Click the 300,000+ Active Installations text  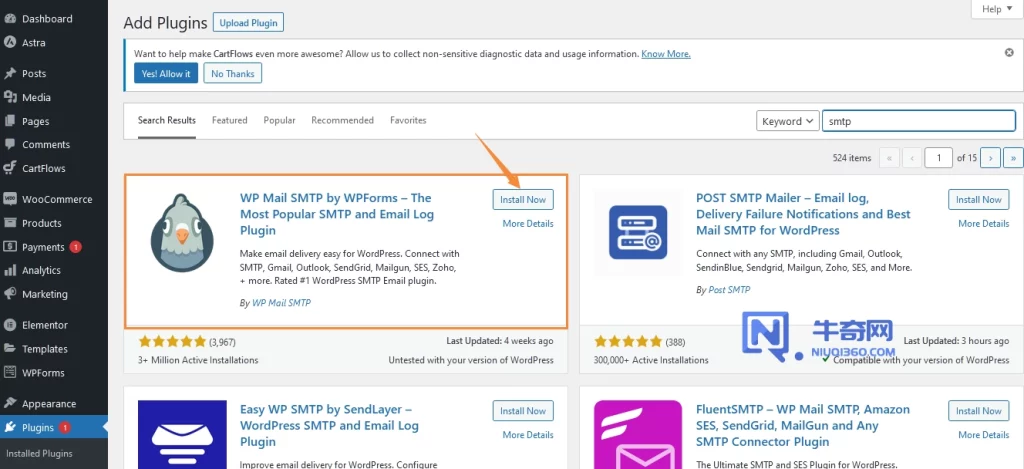(x=651, y=360)
